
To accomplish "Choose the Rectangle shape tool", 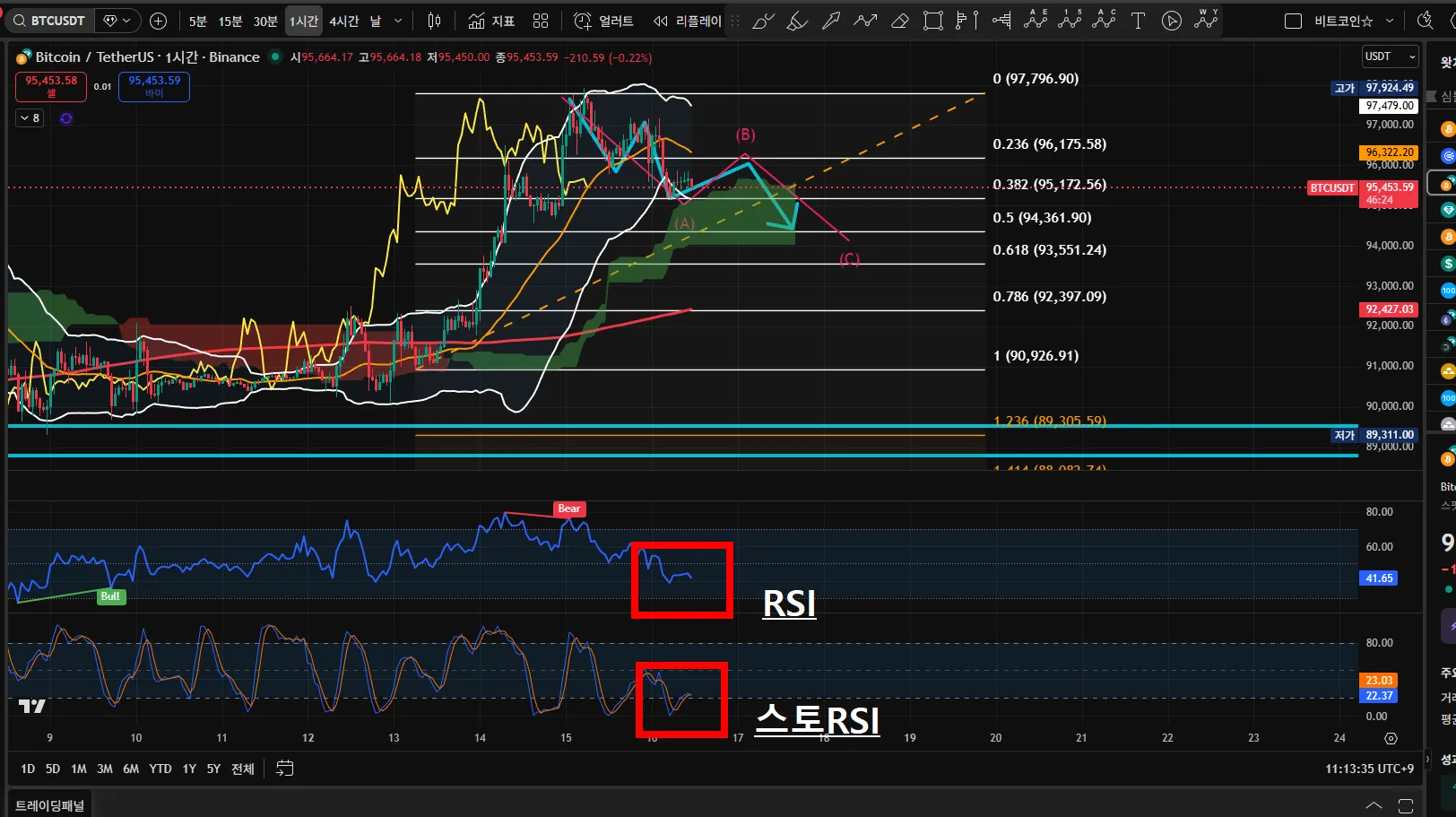I will (933, 21).
